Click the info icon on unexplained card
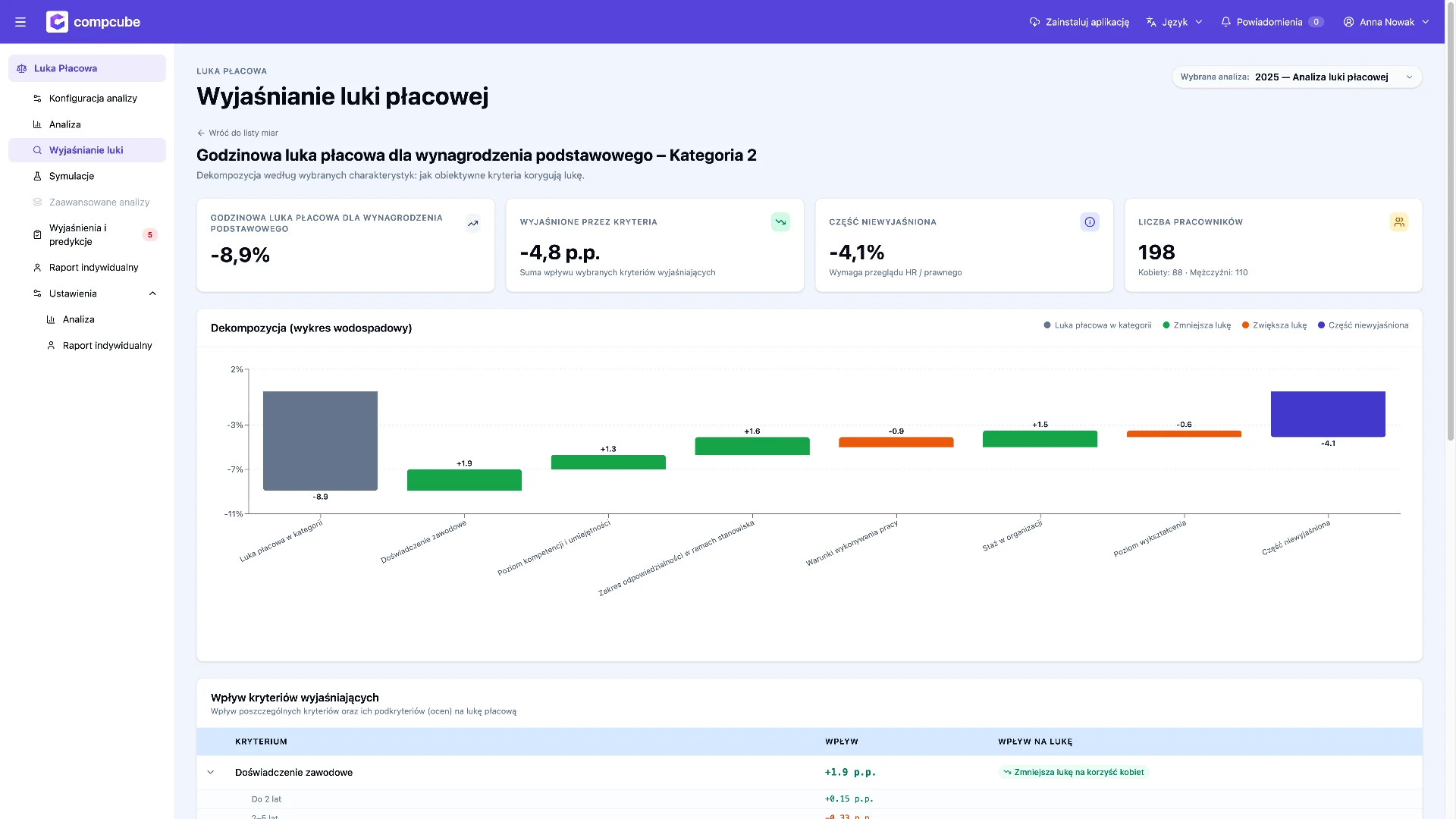The image size is (1456, 819). click(x=1090, y=222)
